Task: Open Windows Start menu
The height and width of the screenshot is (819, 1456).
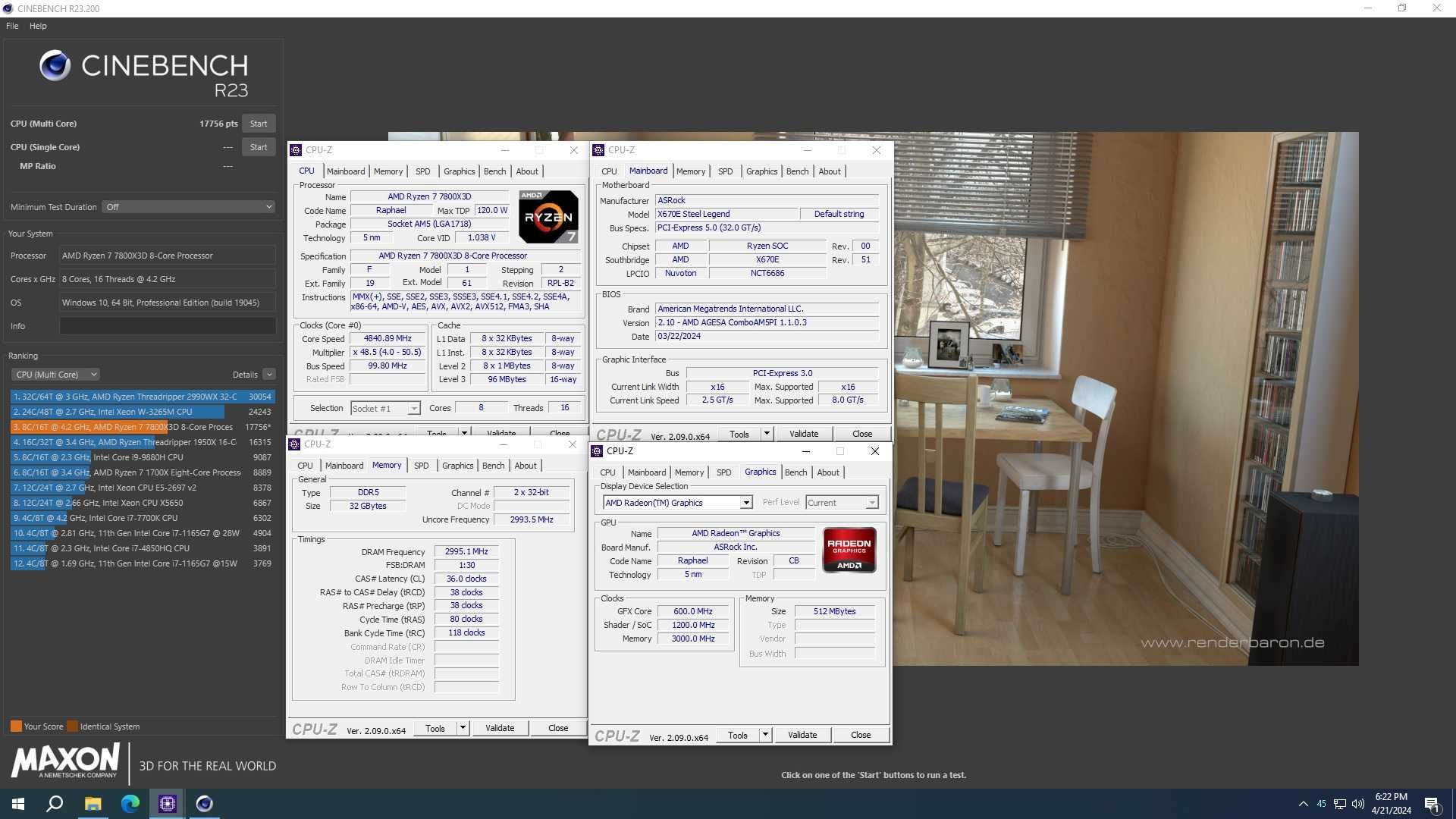Action: 18,804
